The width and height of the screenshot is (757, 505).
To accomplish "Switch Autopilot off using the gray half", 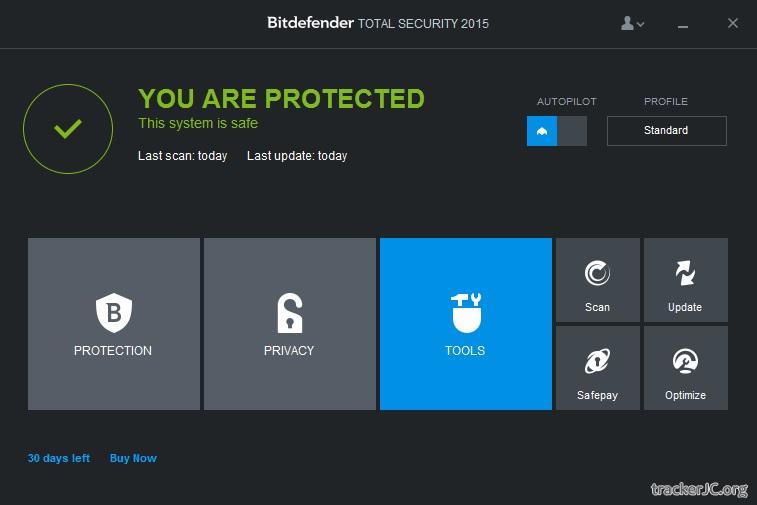I will (x=572, y=131).
